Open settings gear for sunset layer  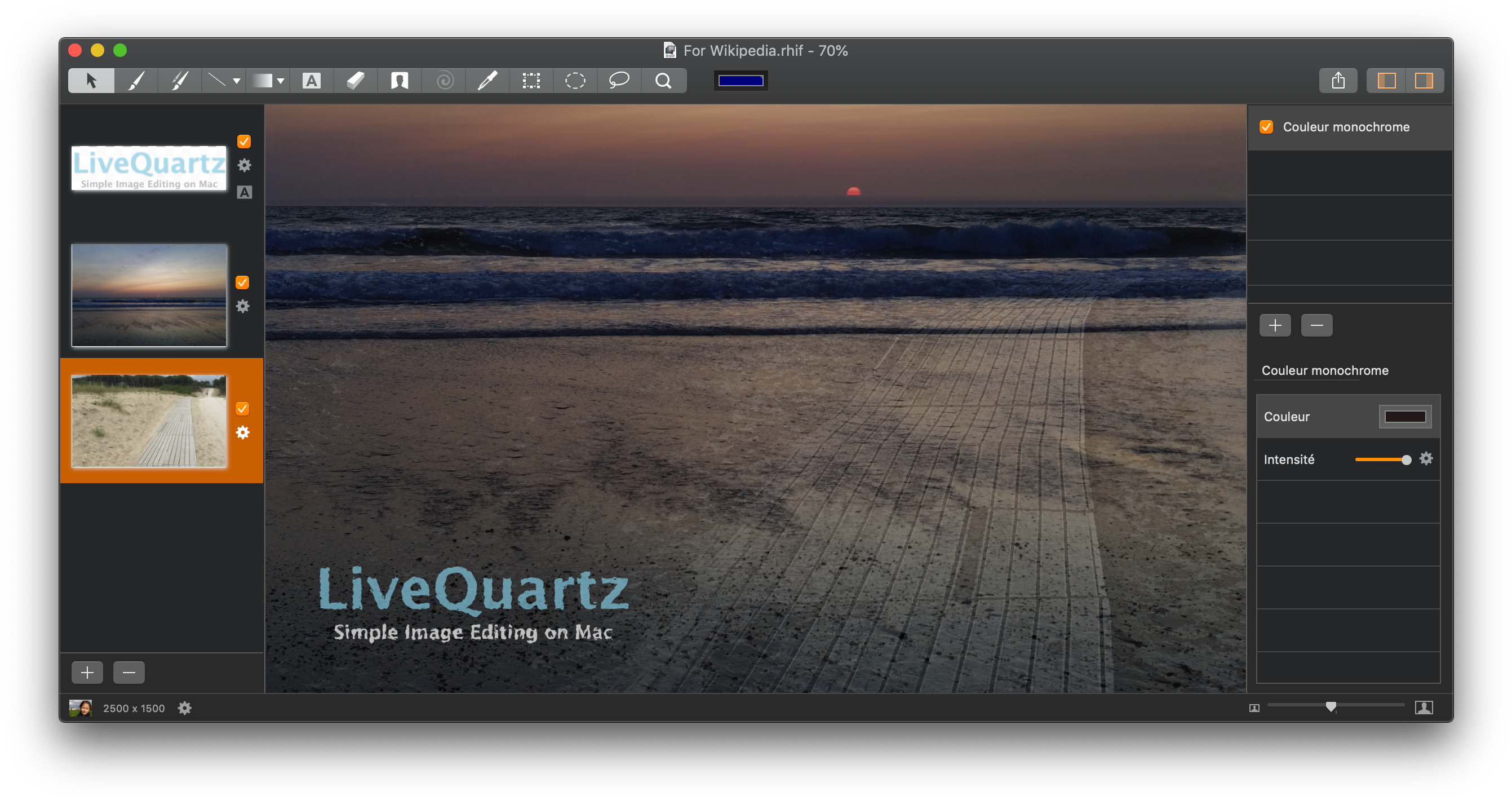(x=242, y=306)
